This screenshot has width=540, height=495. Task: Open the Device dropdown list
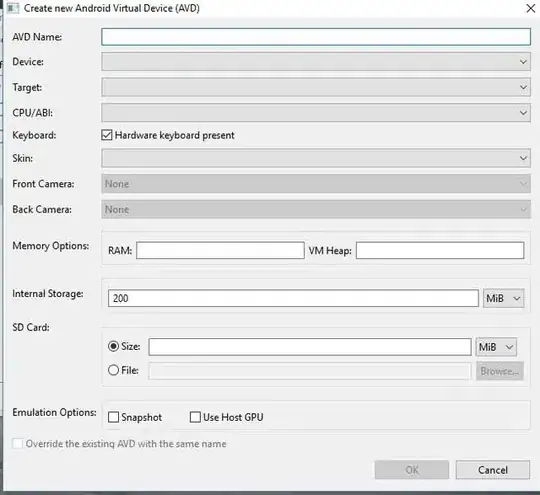pos(316,62)
